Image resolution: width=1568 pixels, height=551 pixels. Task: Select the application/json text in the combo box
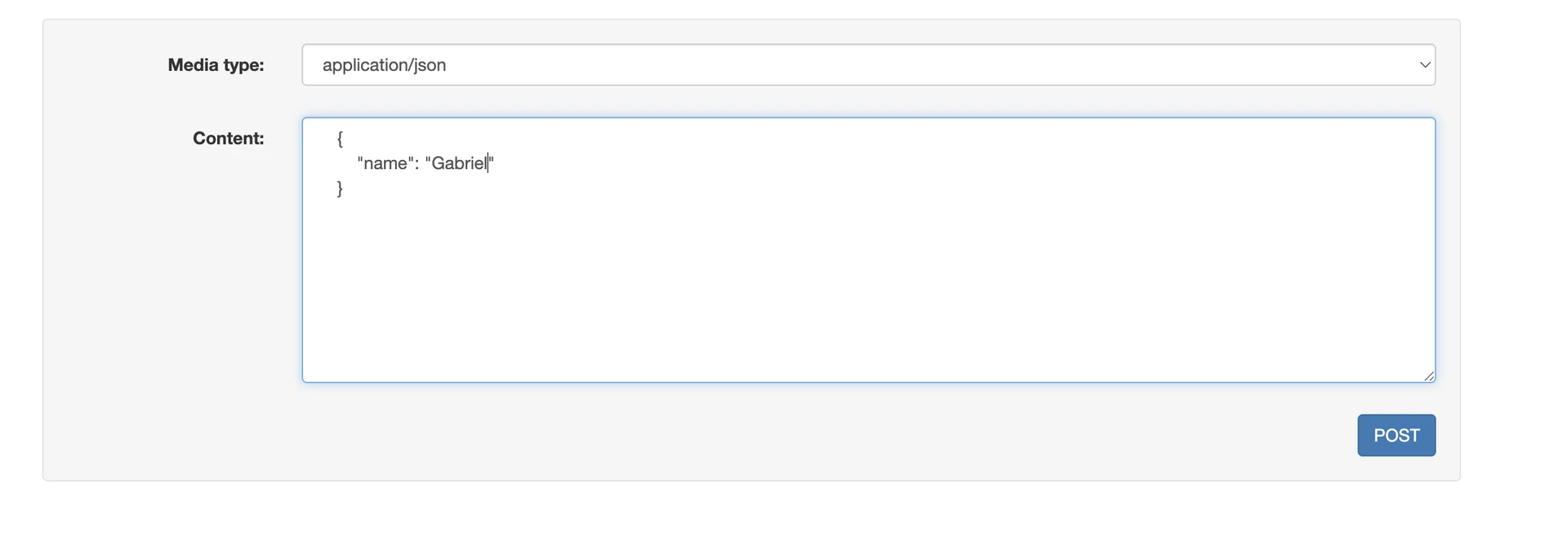pyautogui.click(x=384, y=65)
